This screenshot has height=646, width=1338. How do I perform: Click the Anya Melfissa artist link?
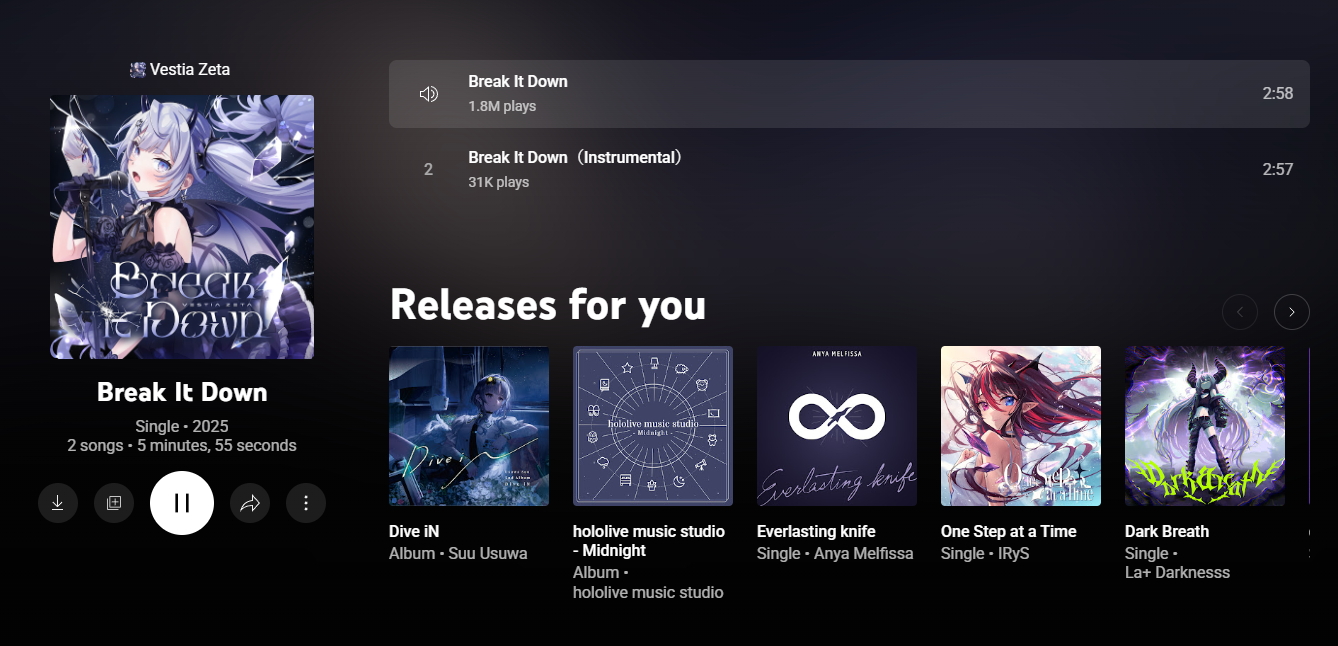[864, 553]
